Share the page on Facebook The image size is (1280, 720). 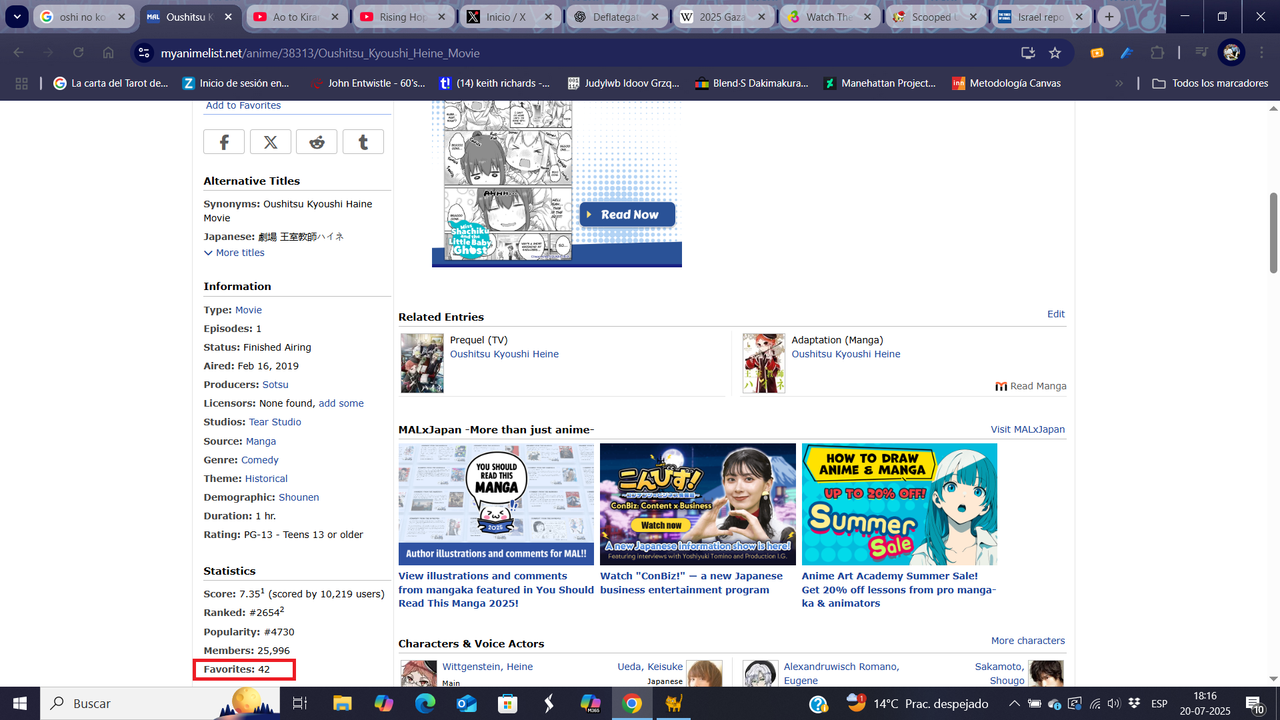[x=223, y=141]
